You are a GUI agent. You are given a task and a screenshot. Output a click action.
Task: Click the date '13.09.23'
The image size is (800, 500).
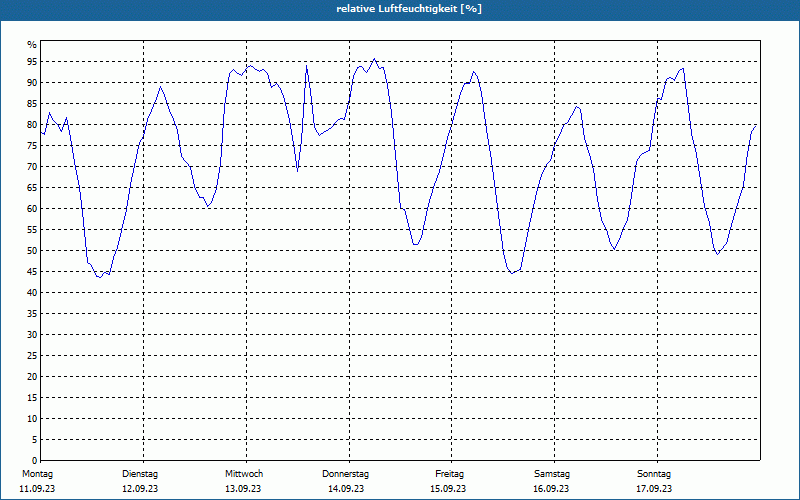tap(243, 489)
